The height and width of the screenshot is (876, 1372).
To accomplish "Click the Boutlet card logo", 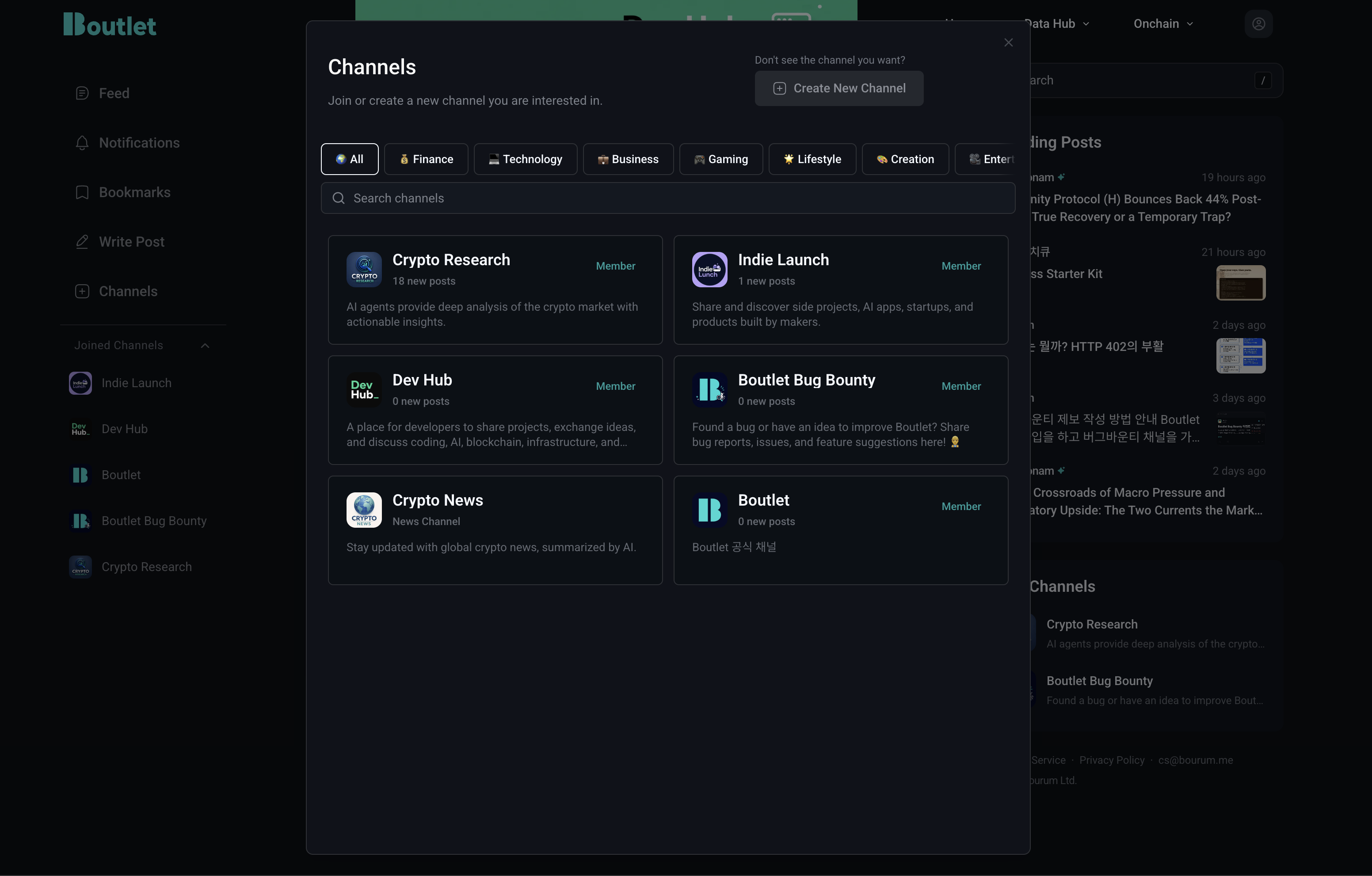I will pos(709,510).
